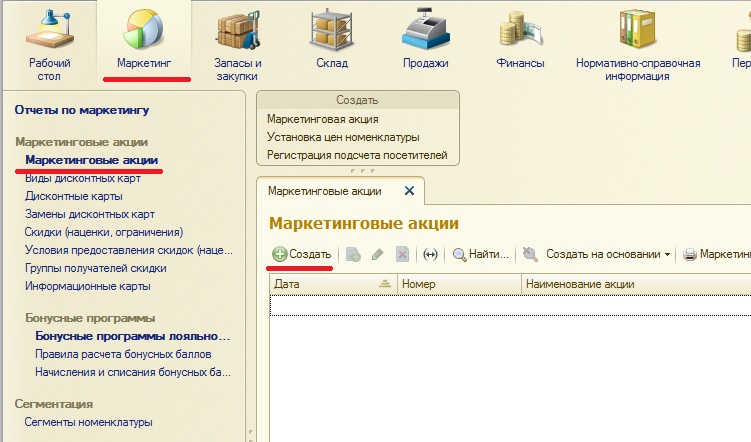Click the edit pencil icon in toolbar

pos(377,255)
